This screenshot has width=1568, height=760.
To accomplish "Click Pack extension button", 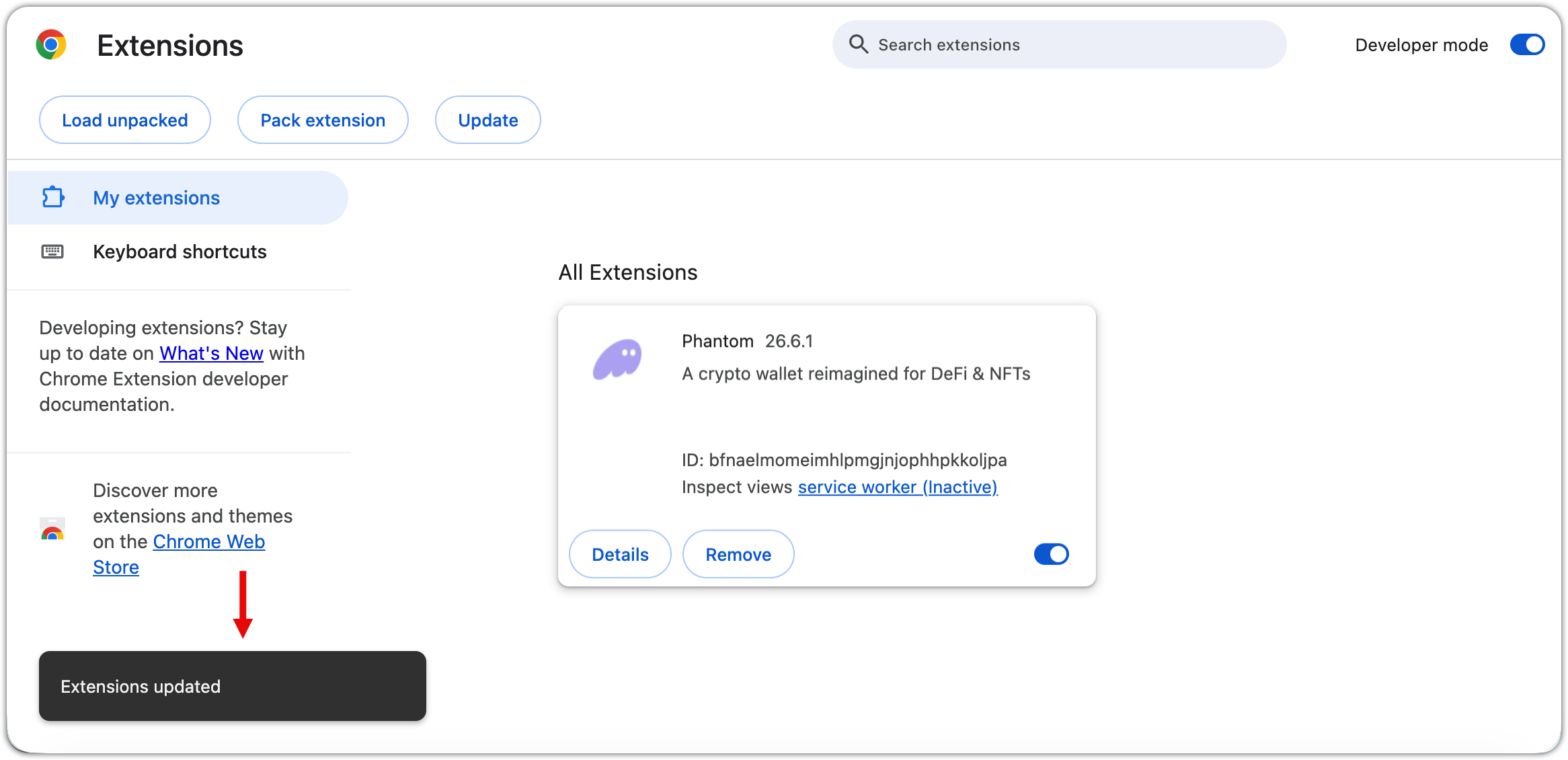I will point(323,120).
